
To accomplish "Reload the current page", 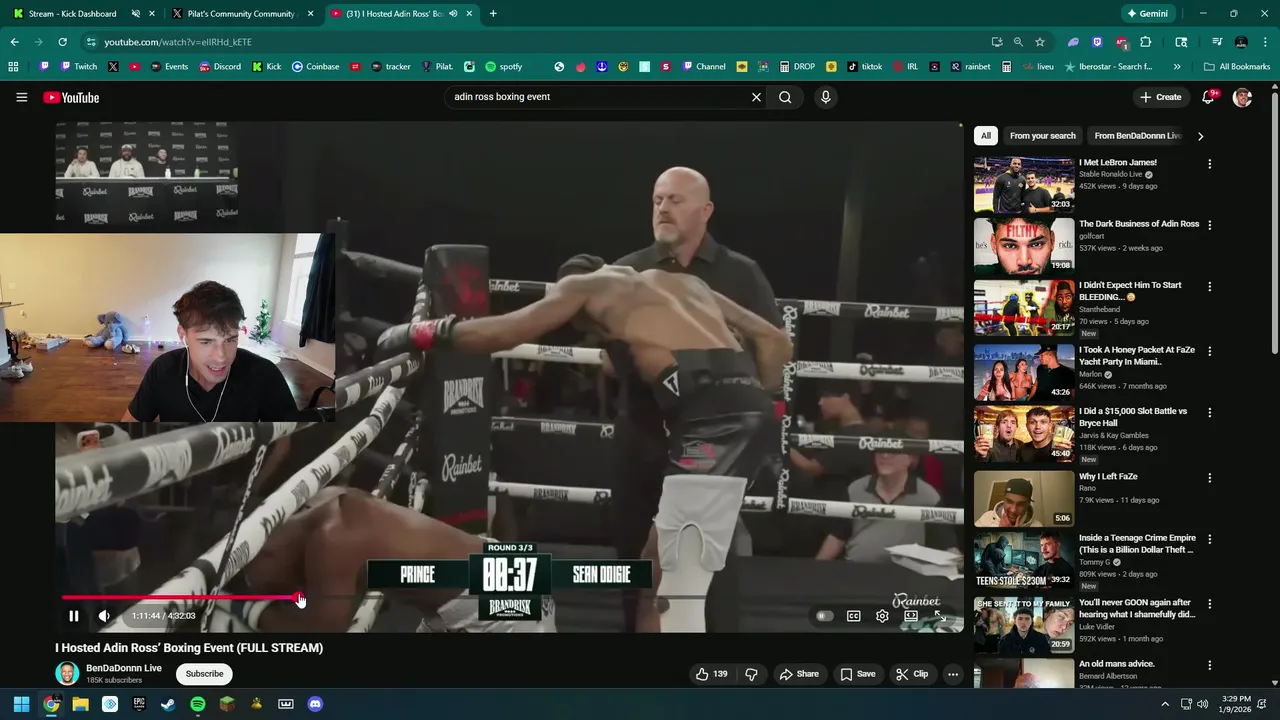I will (x=62, y=42).
